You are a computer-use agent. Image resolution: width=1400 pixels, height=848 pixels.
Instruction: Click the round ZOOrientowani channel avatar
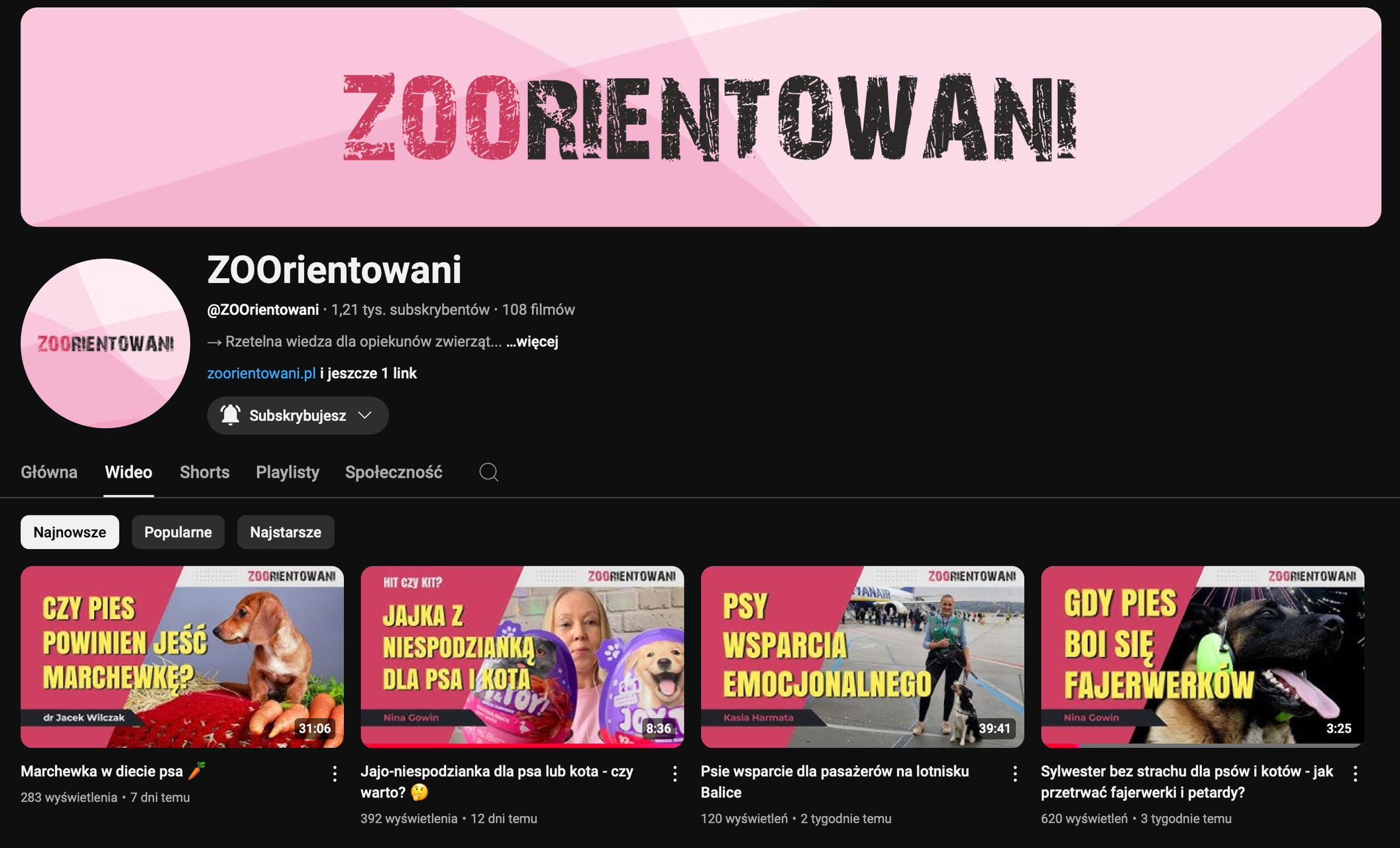(x=105, y=343)
